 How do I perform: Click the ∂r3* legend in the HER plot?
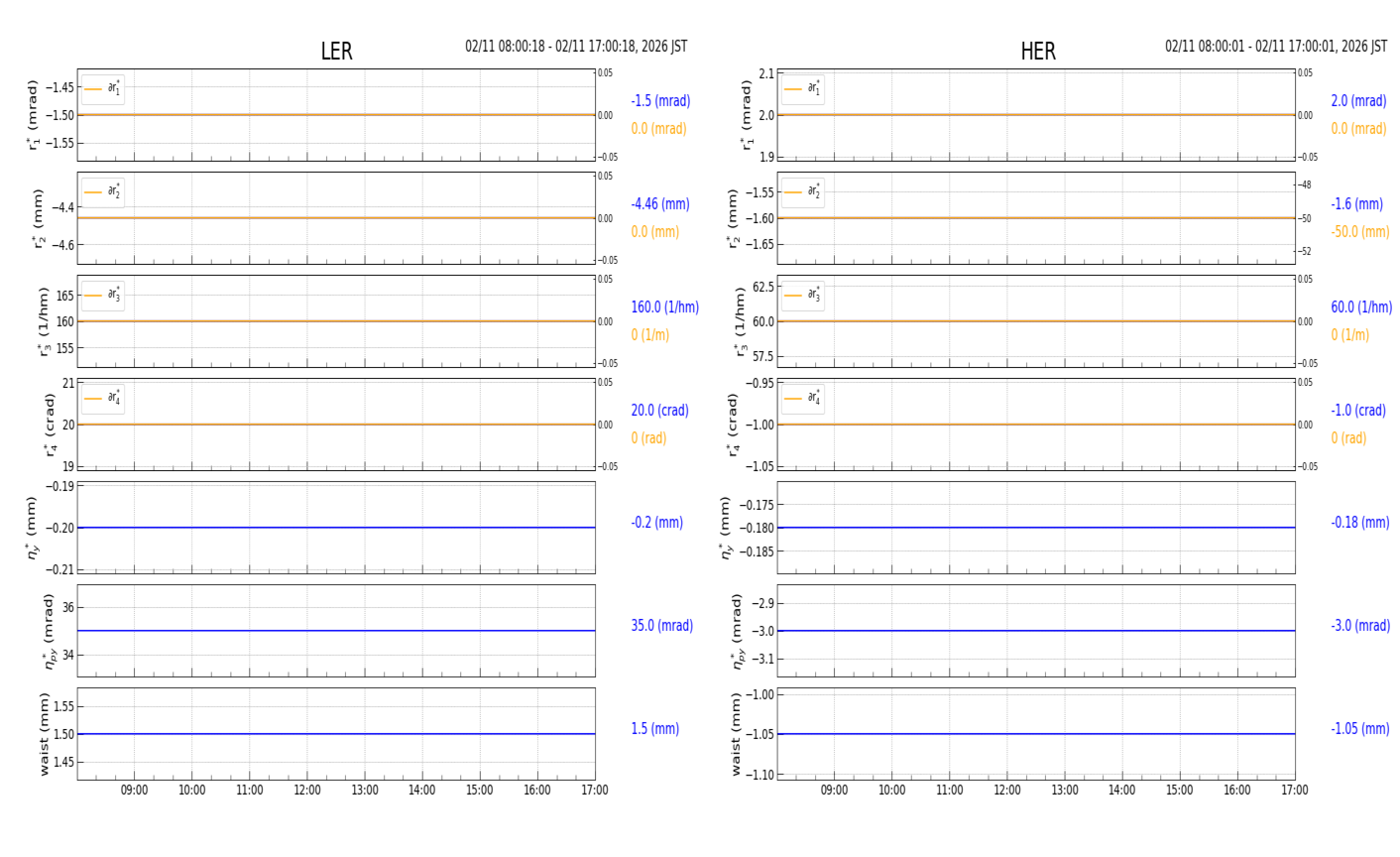pyautogui.click(x=803, y=296)
